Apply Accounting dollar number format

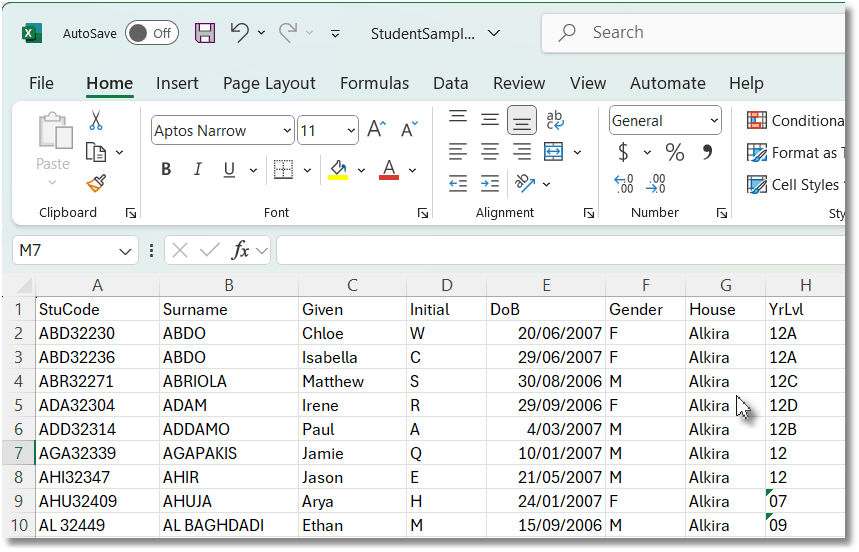click(623, 152)
